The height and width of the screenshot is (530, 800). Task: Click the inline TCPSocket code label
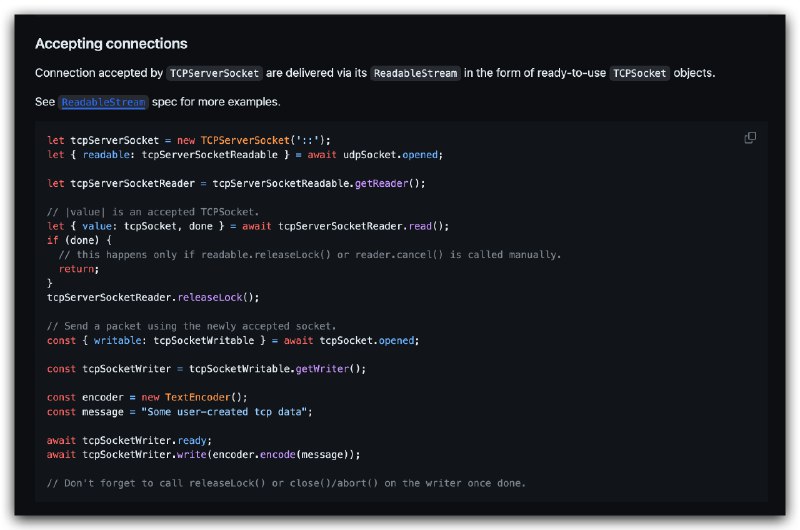tap(639, 73)
